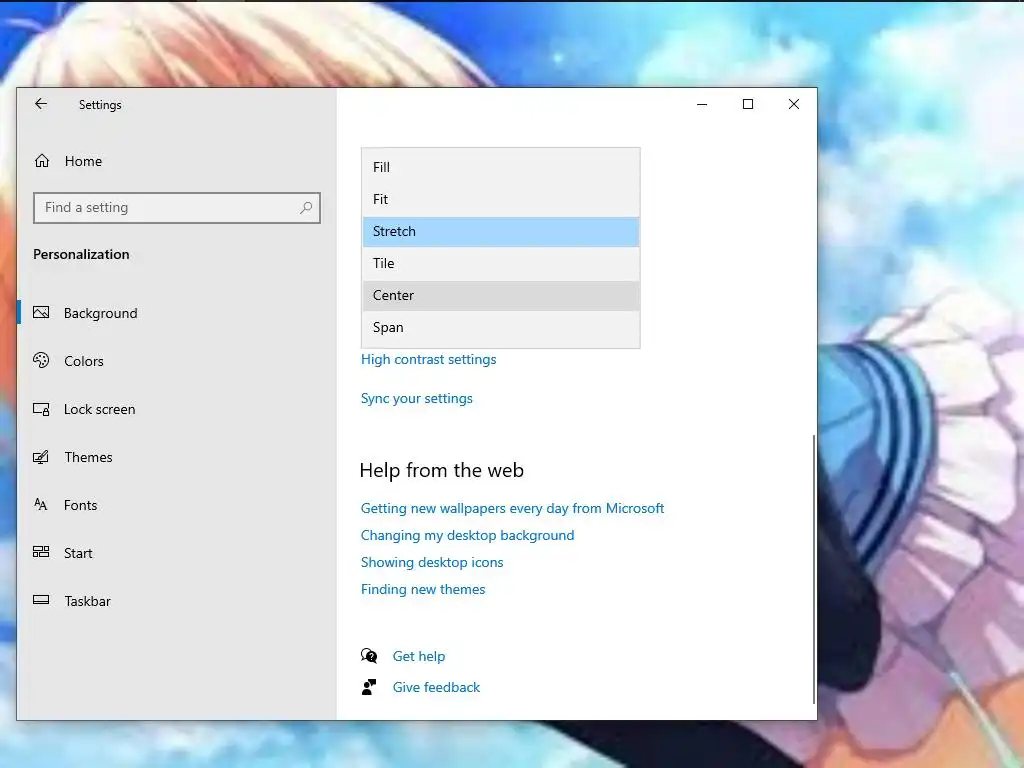Viewport: 1024px width, 768px height.
Task: Click the Themes brush icon
Action: (x=41, y=457)
